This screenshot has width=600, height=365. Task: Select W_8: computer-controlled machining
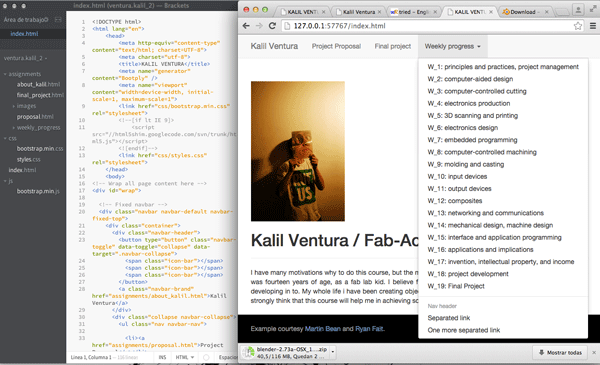click(482, 152)
